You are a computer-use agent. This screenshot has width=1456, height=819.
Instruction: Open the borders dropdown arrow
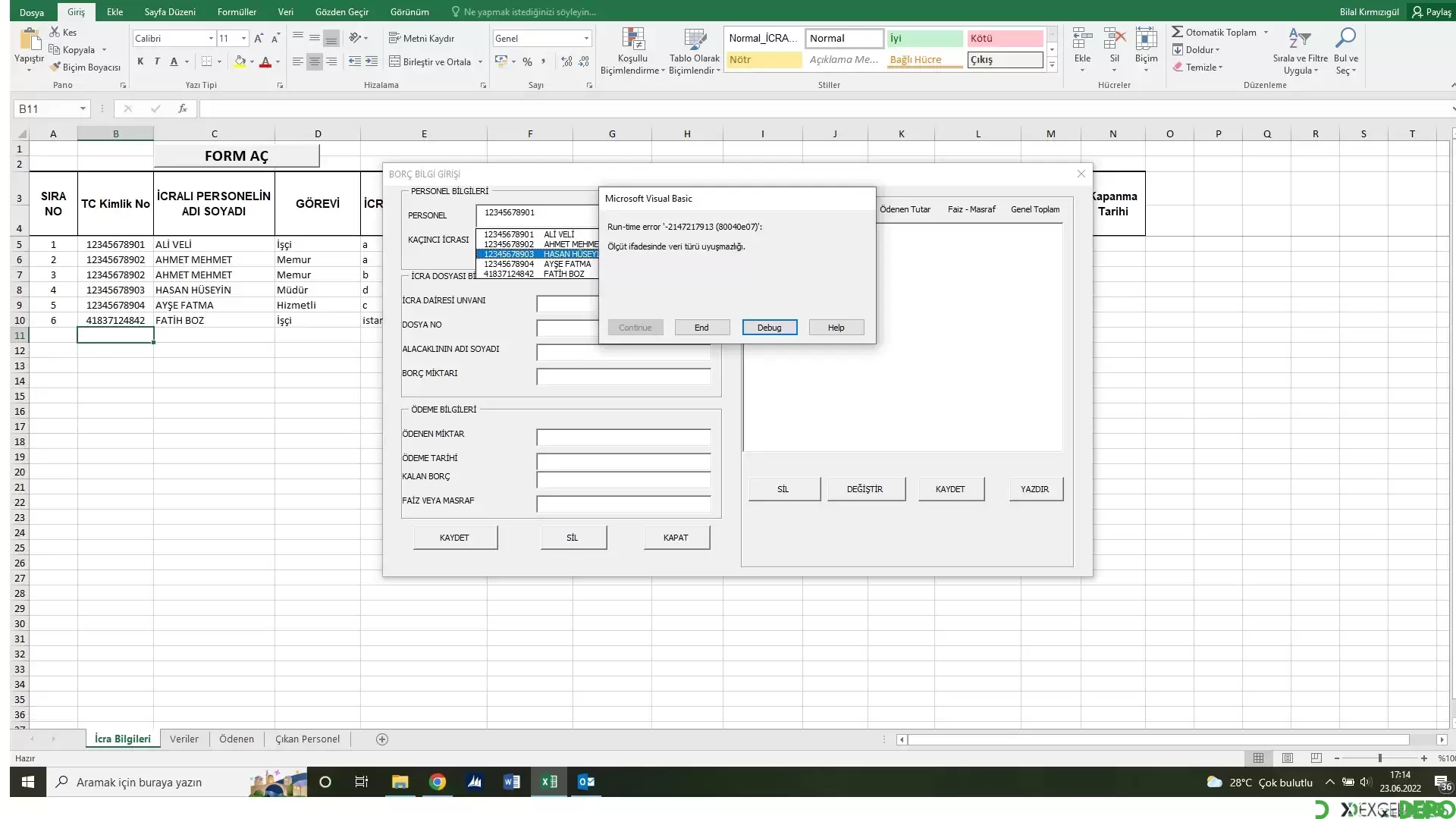[219, 61]
